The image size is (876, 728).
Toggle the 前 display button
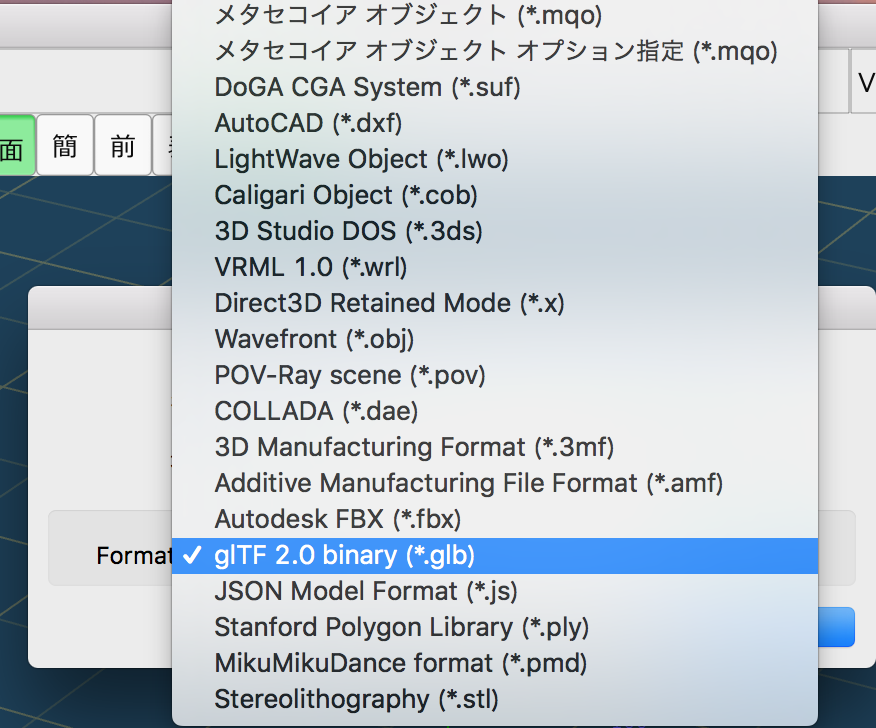point(123,145)
